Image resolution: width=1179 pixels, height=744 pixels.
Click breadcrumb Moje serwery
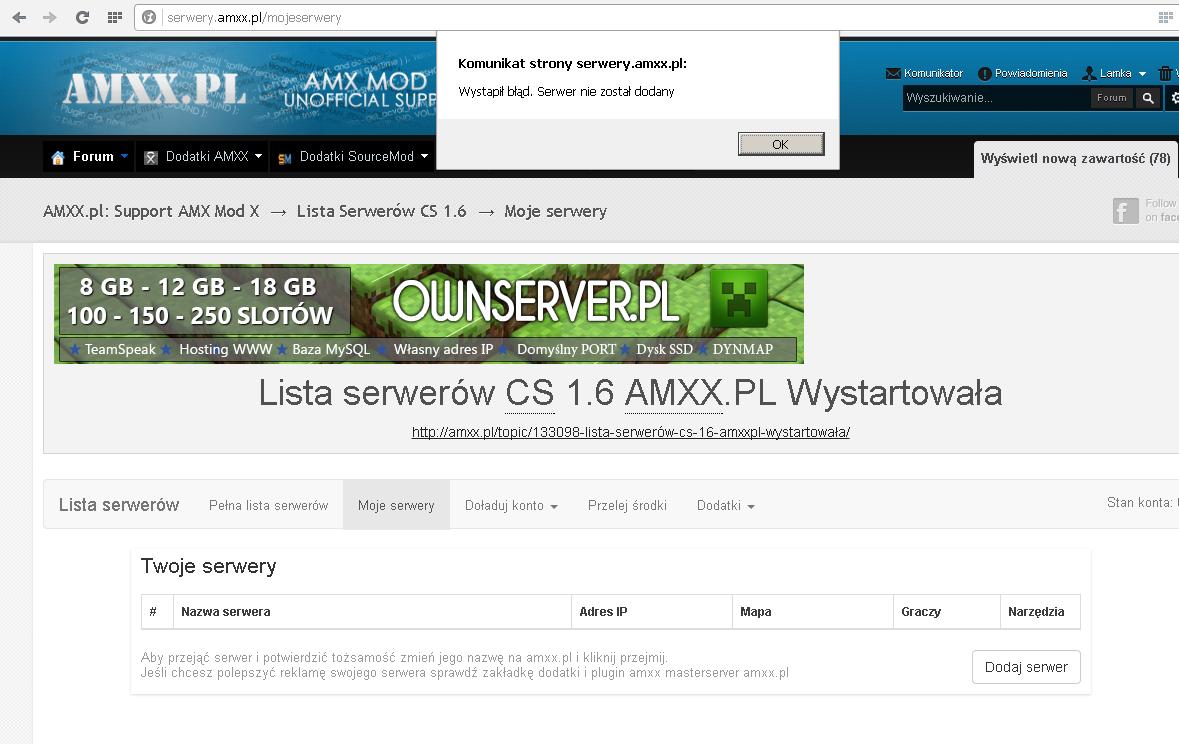[x=556, y=211]
